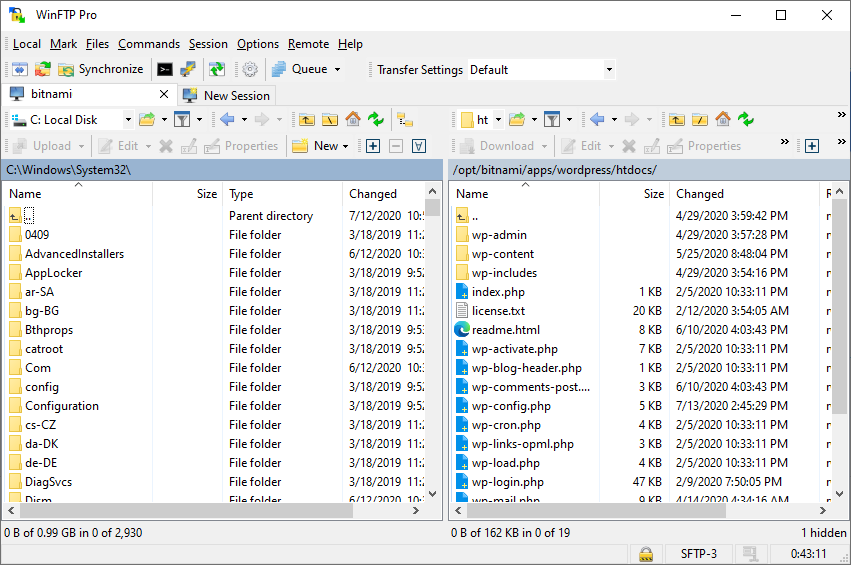Go to remote root directory icon
The height and width of the screenshot is (565, 851).
tap(700, 119)
